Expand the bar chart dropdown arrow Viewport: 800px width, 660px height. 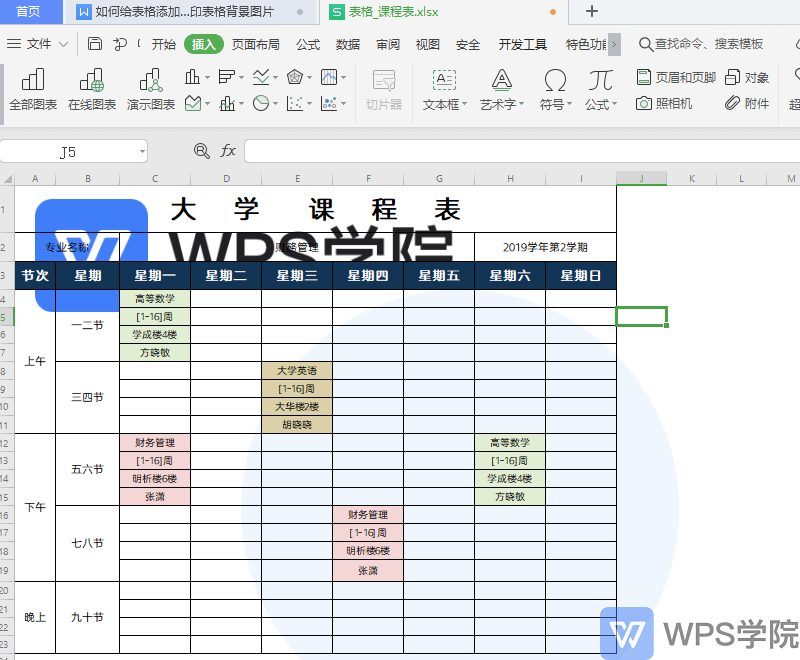pos(241,78)
